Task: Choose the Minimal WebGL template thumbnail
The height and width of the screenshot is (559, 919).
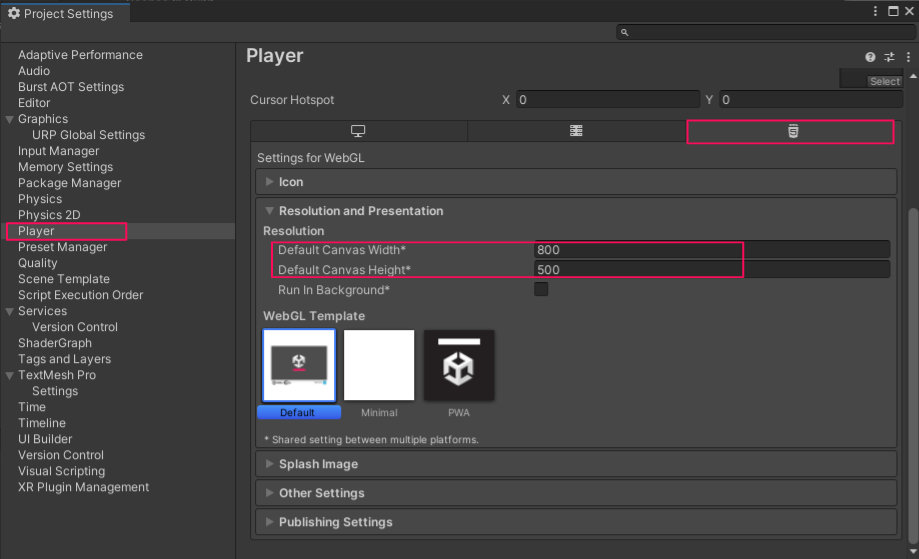Action: [379, 365]
